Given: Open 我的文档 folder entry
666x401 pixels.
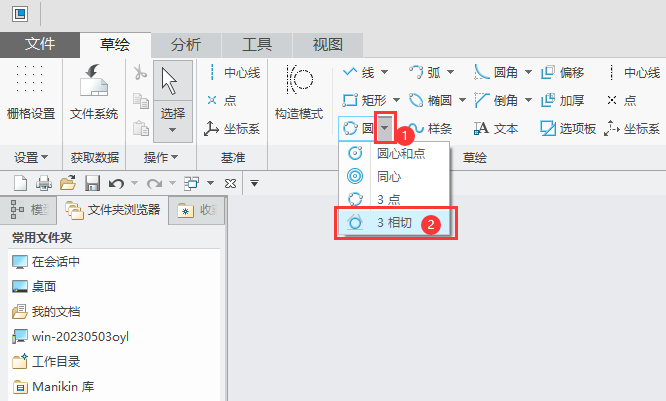Looking at the screenshot, I should tap(46, 312).
